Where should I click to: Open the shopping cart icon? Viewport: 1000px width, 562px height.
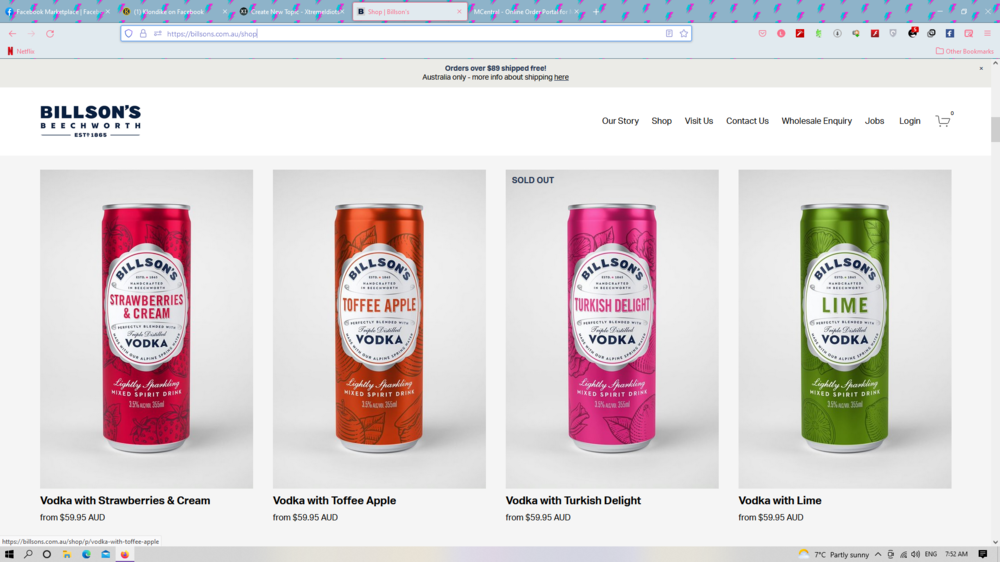(x=942, y=121)
